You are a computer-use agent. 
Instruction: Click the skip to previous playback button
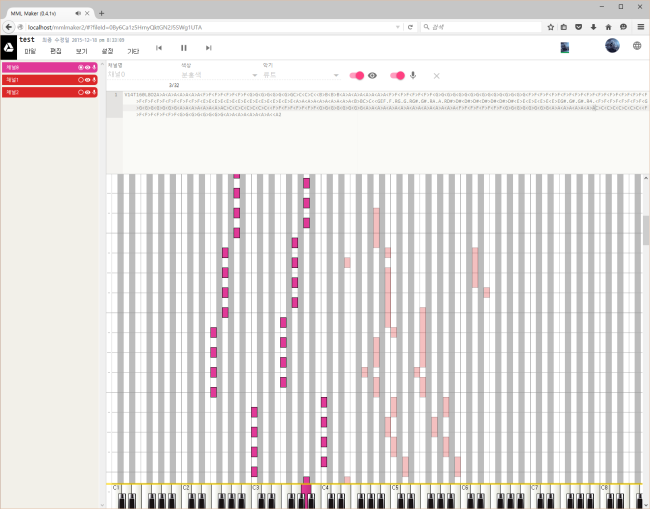159,48
